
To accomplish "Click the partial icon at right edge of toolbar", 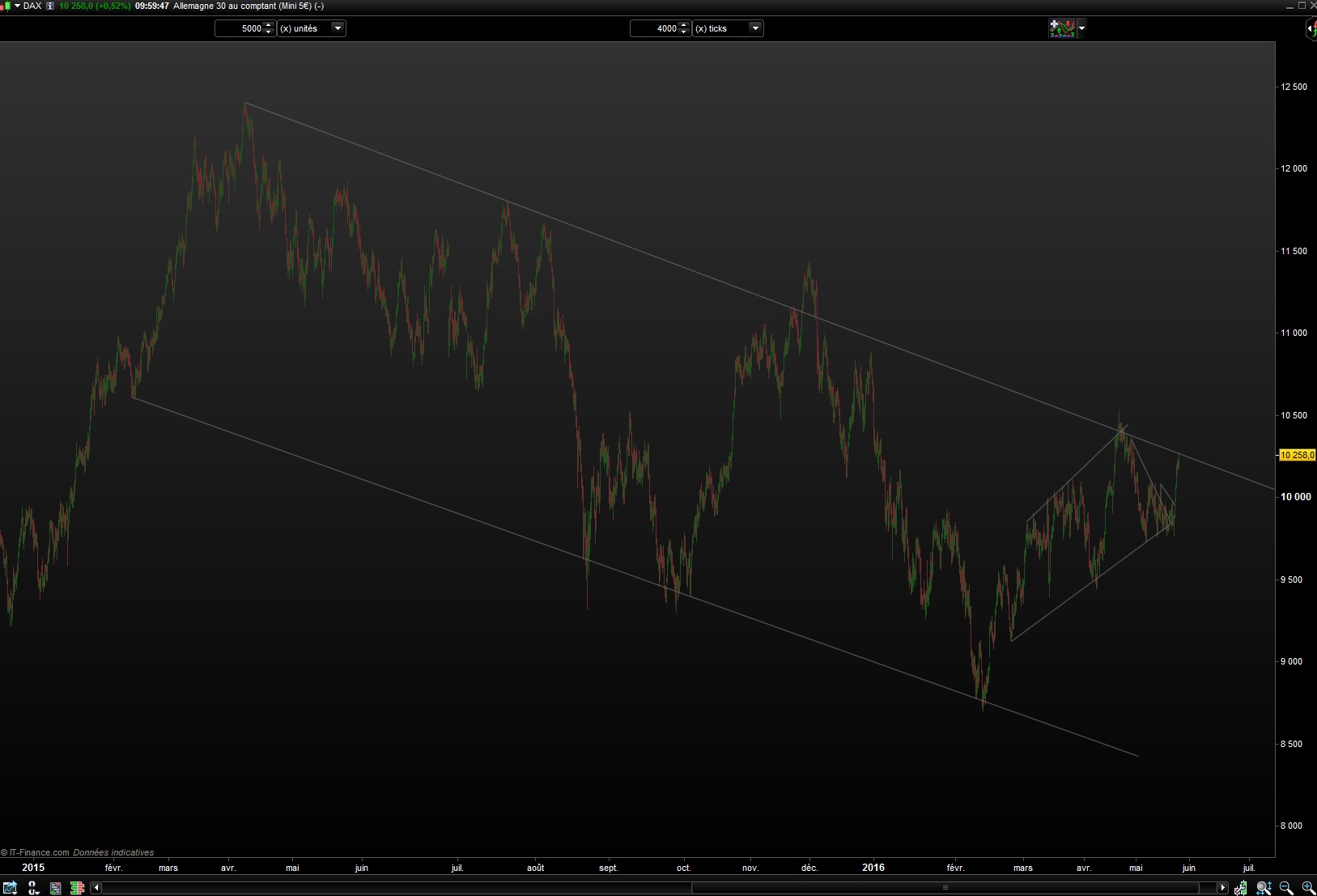I will 1311,28.
